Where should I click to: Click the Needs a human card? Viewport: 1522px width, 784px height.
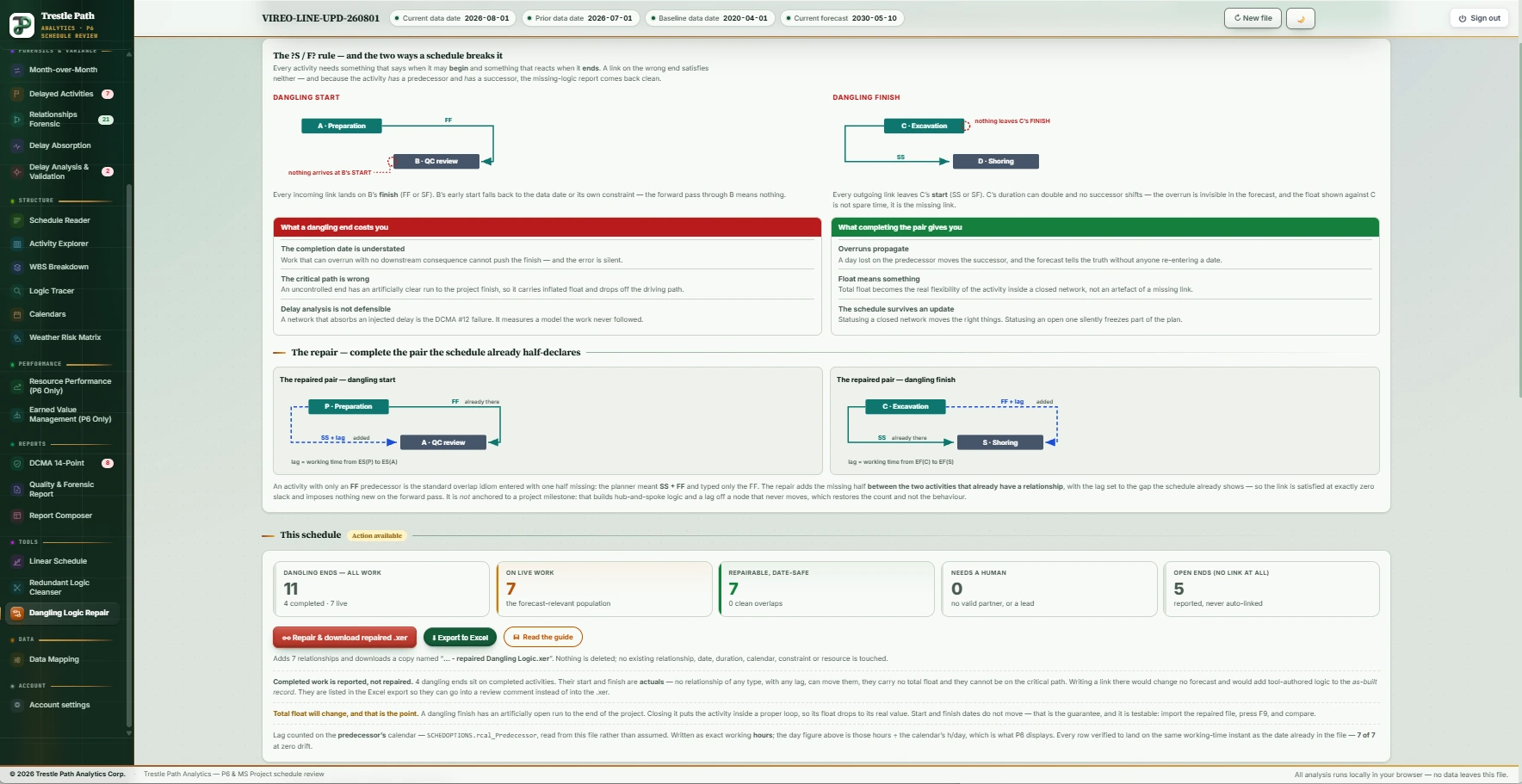tap(1049, 590)
